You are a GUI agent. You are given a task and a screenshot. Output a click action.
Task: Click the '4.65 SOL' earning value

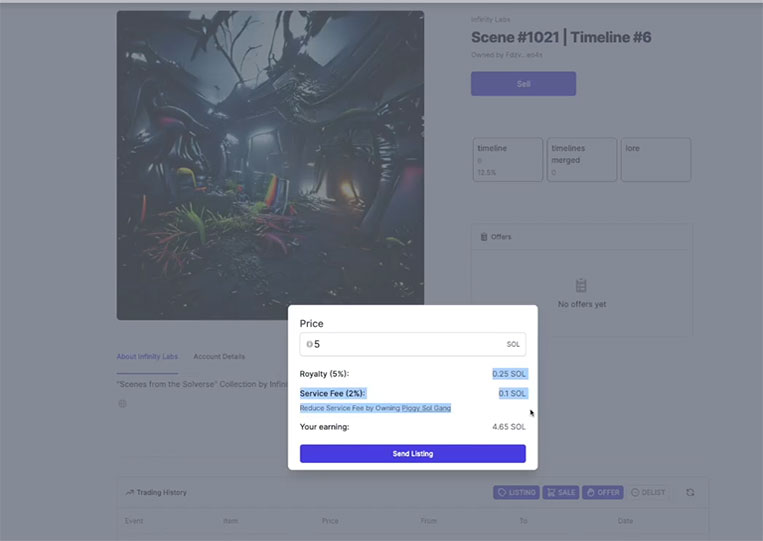[509, 427]
